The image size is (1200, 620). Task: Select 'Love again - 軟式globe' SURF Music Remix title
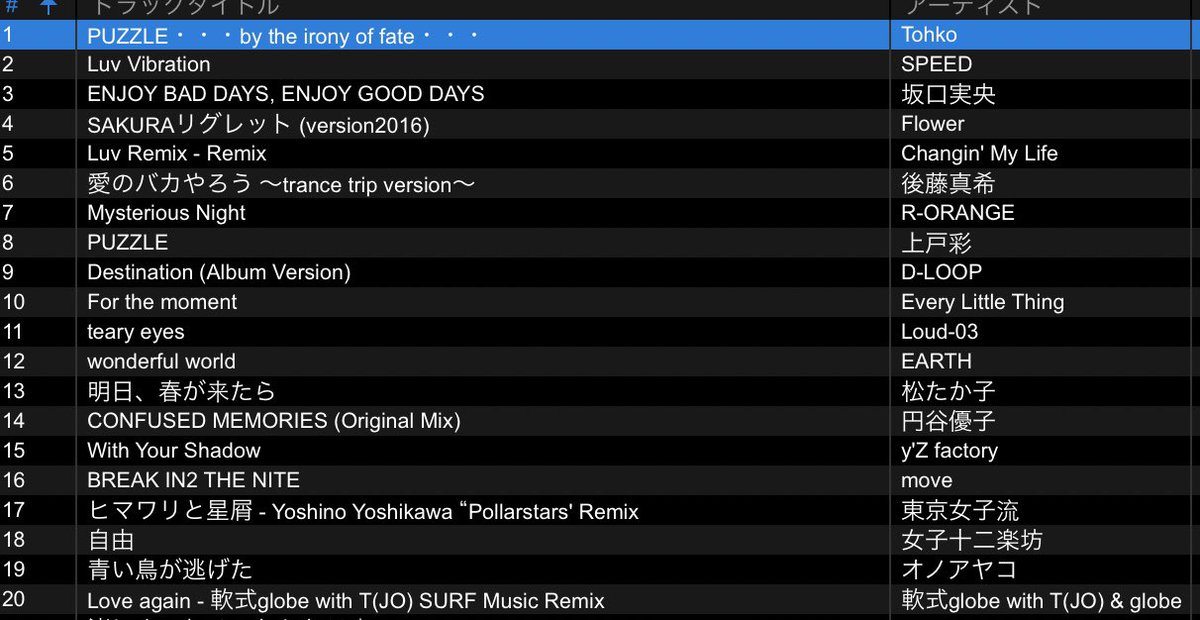[346, 601]
